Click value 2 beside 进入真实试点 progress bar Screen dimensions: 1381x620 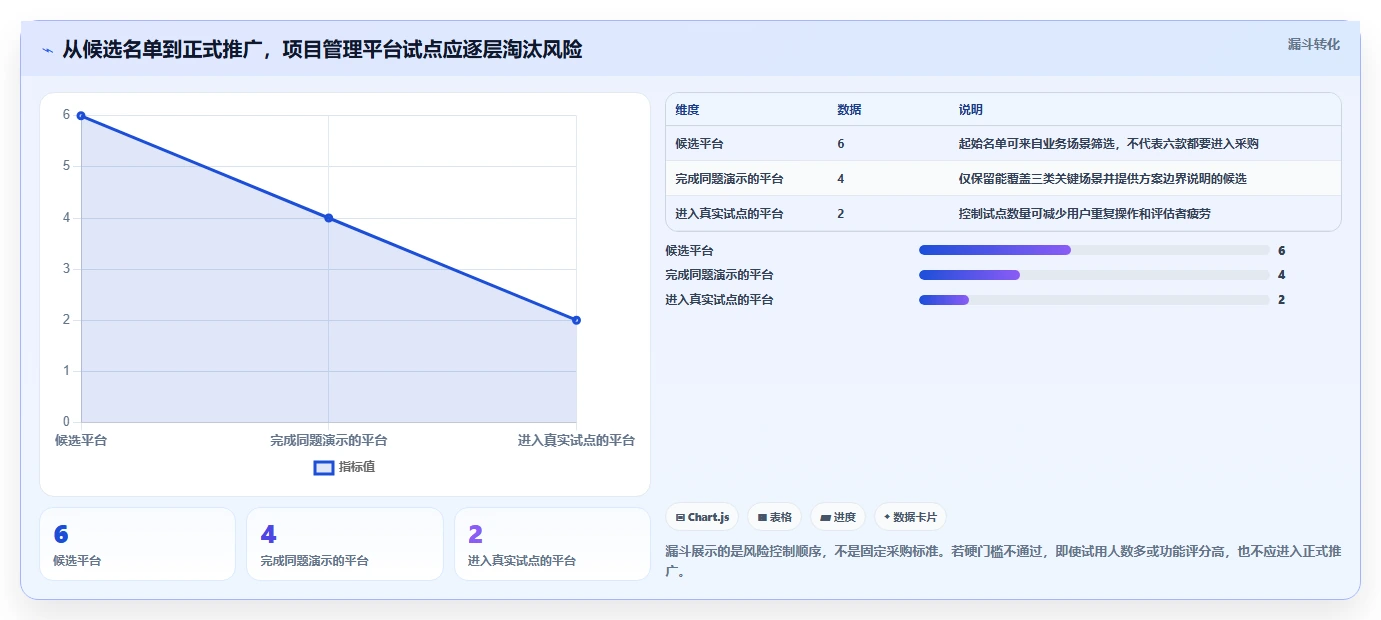1281,300
